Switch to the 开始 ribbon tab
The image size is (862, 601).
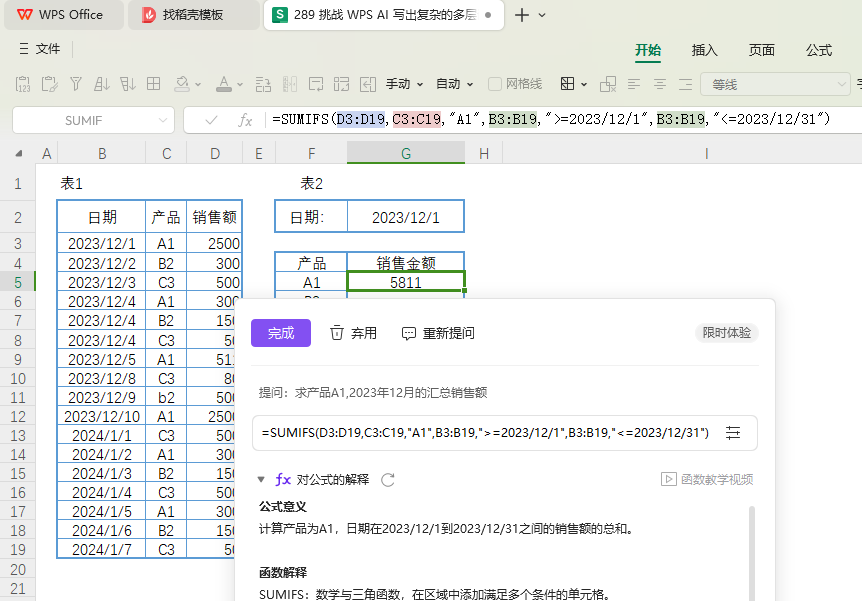(x=648, y=50)
